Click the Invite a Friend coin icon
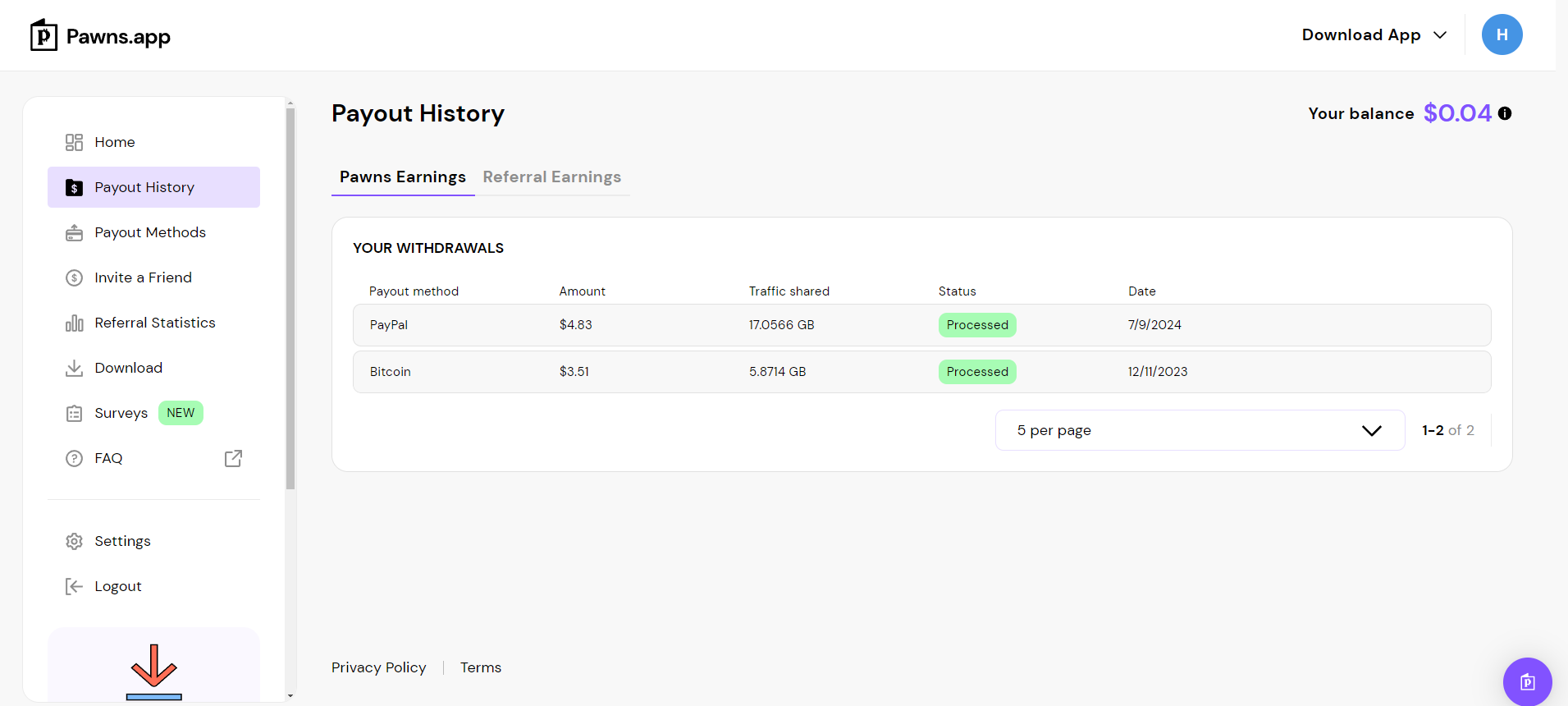Image resolution: width=1568 pixels, height=706 pixels. (x=74, y=277)
